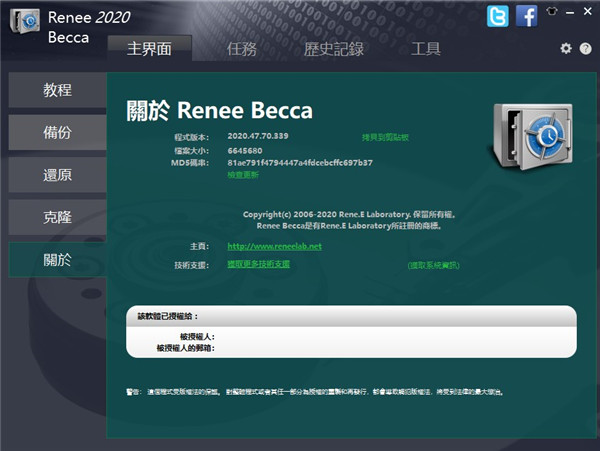Open the 備份 sidebar section
Viewport: 600px width, 451px height.
57,132
